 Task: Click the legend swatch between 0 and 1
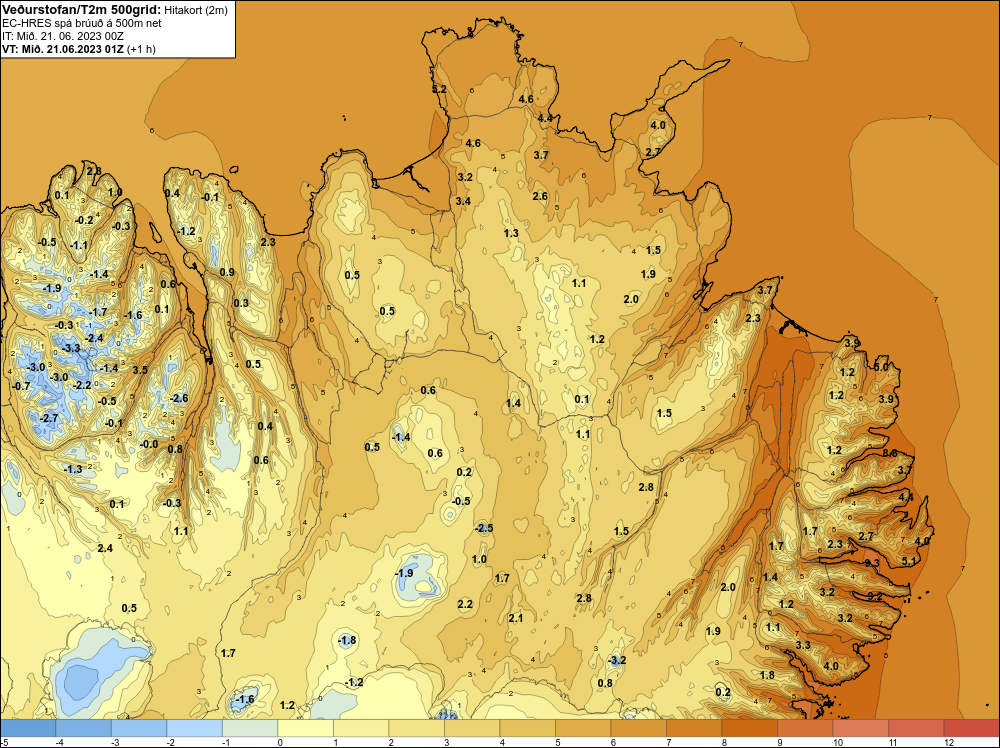point(305,728)
